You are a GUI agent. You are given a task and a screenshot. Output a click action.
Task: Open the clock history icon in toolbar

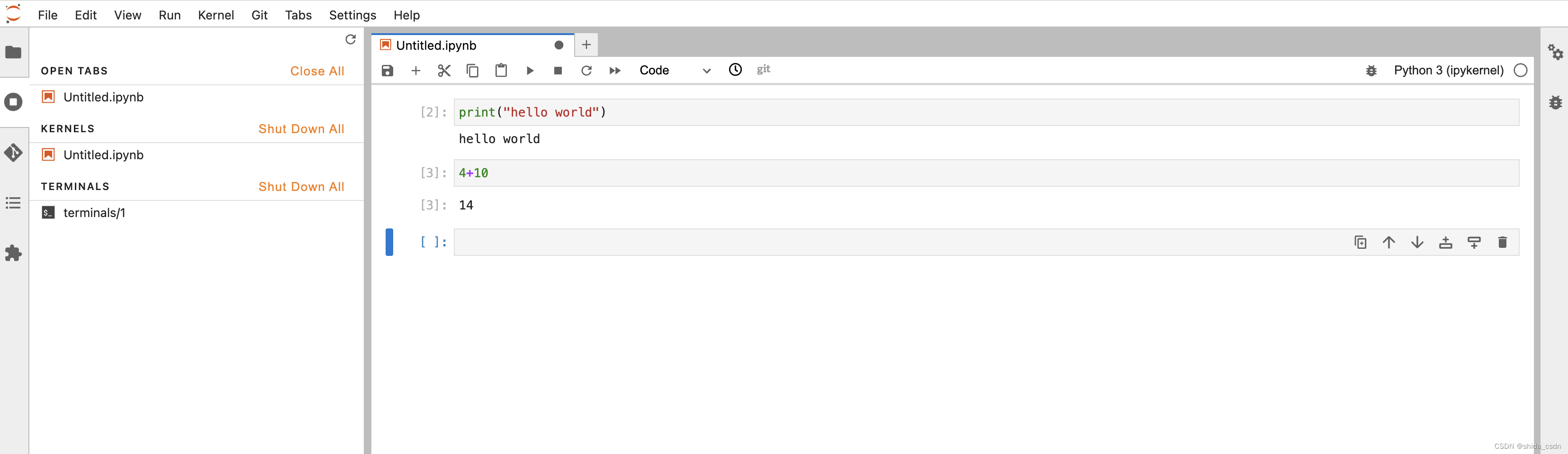pos(735,69)
